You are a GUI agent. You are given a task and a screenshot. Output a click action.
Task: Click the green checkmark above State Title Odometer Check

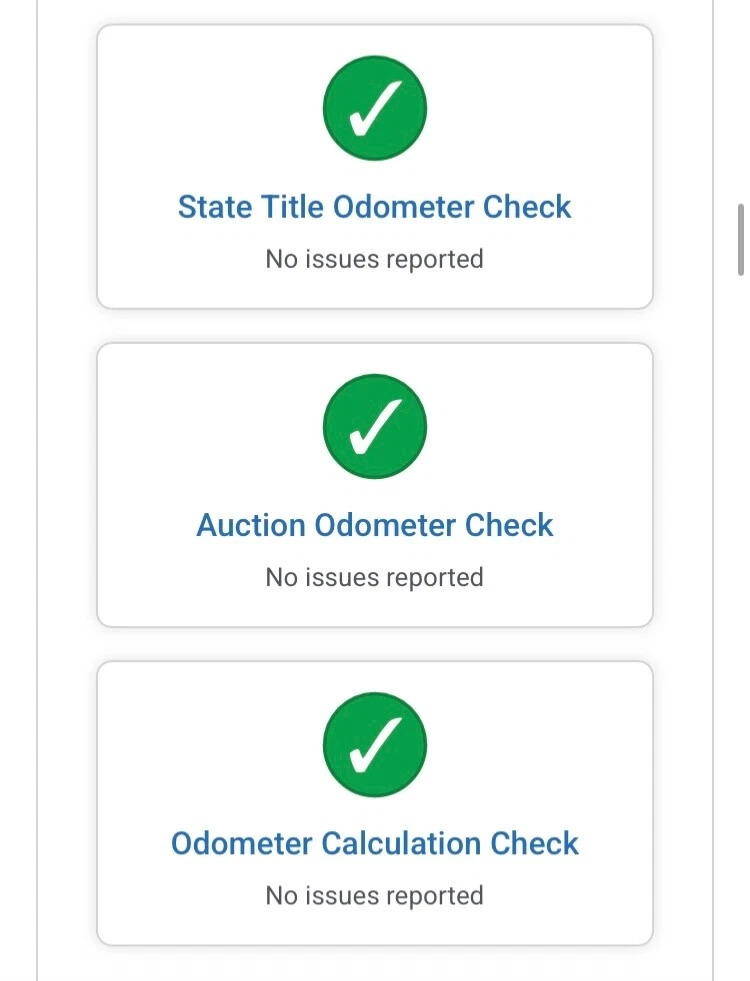pyautogui.click(x=375, y=108)
